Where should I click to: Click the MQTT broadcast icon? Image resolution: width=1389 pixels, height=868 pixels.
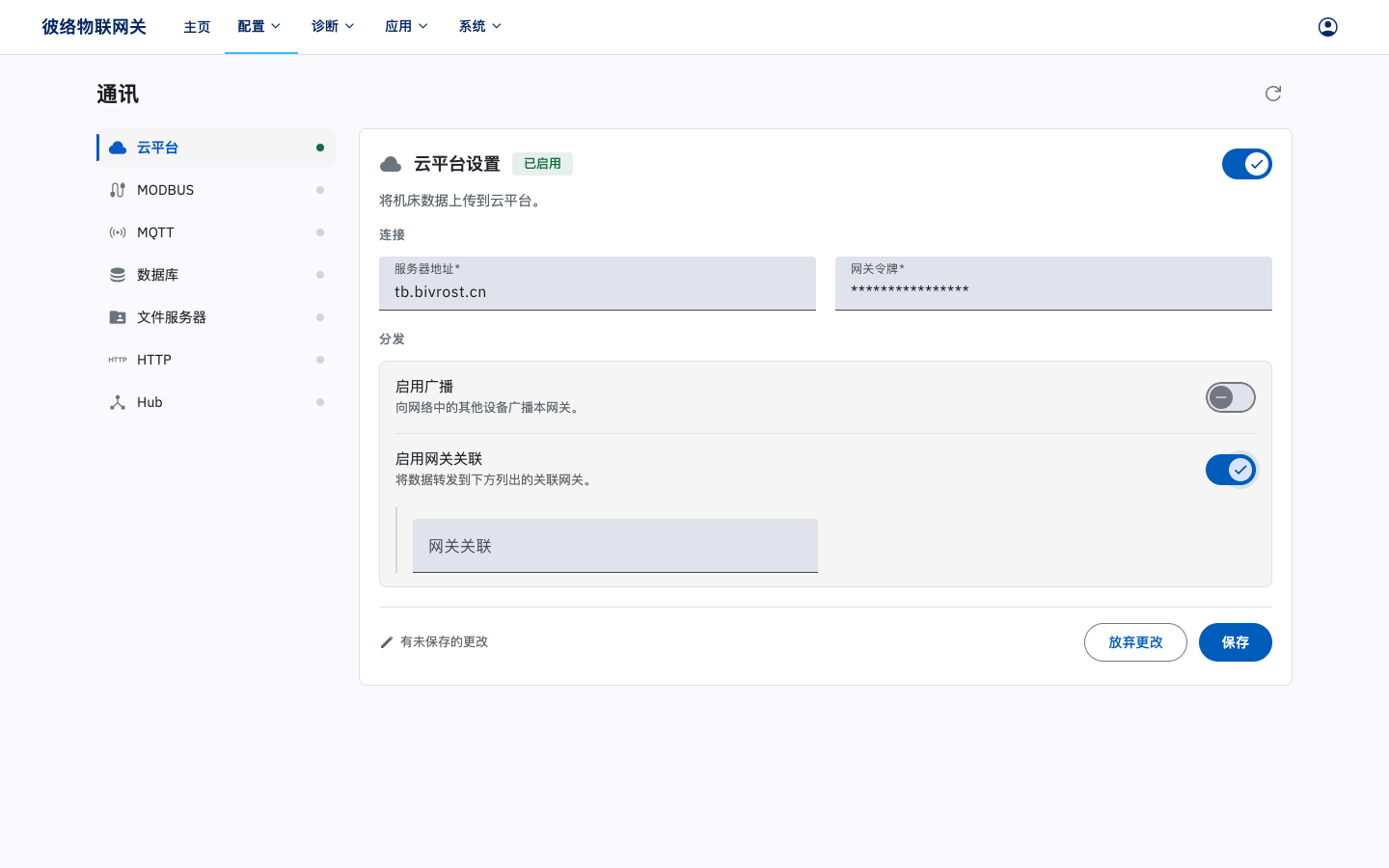click(x=118, y=232)
